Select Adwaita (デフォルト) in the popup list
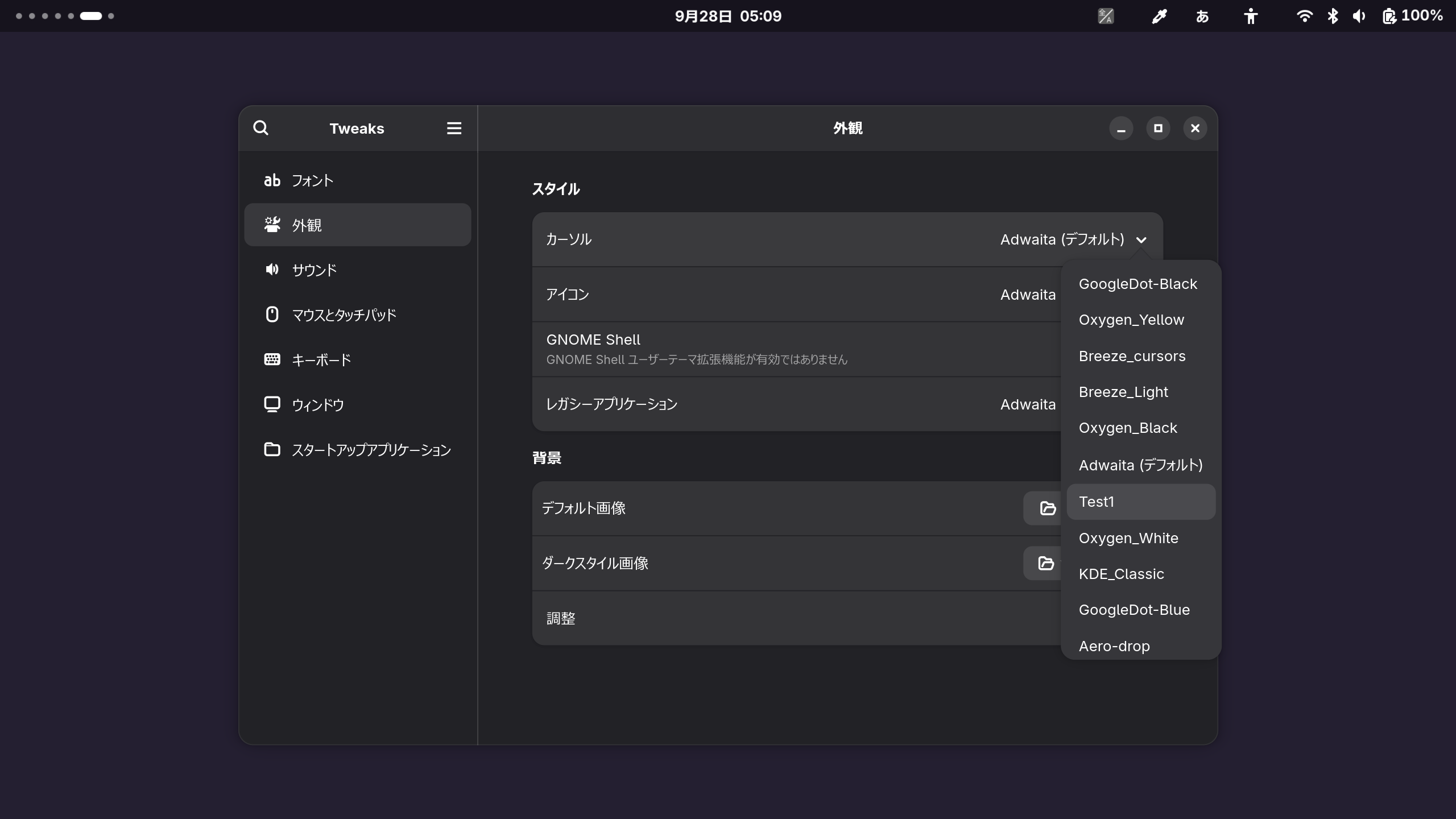This screenshot has width=1456, height=819. click(1141, 465)
